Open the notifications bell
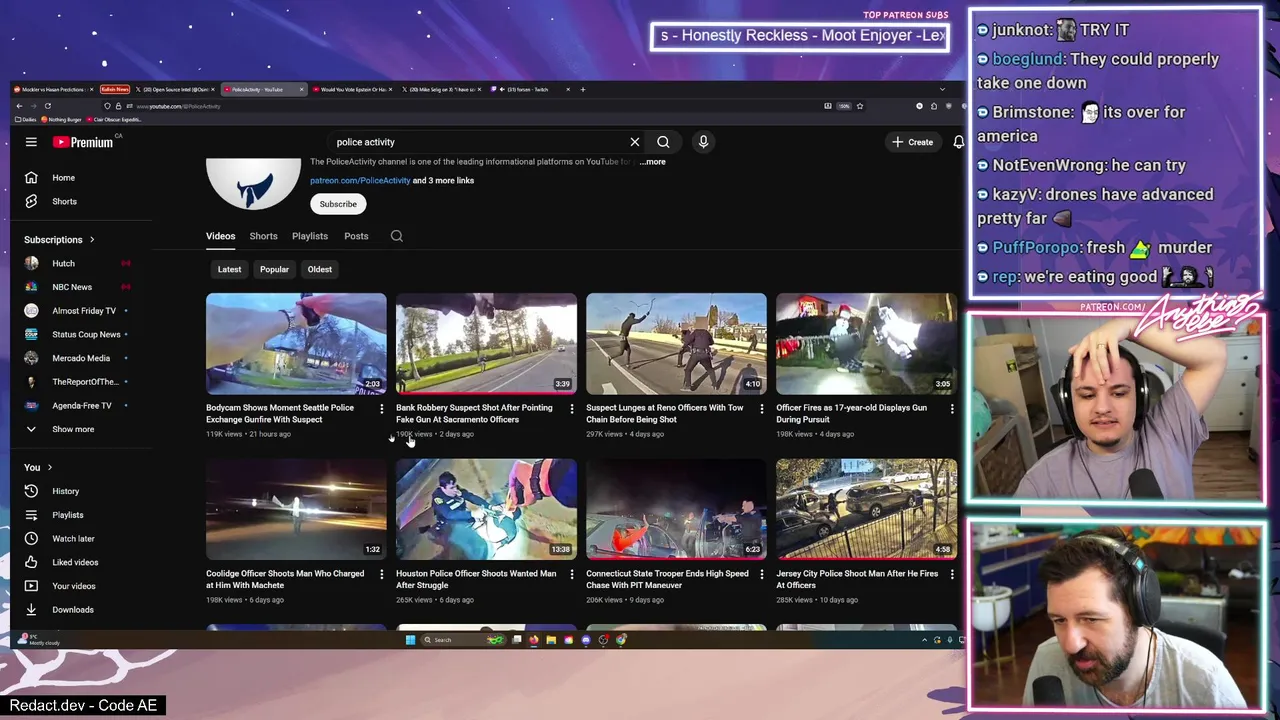This screenshot has height=720, width=1280. (958, 142)
